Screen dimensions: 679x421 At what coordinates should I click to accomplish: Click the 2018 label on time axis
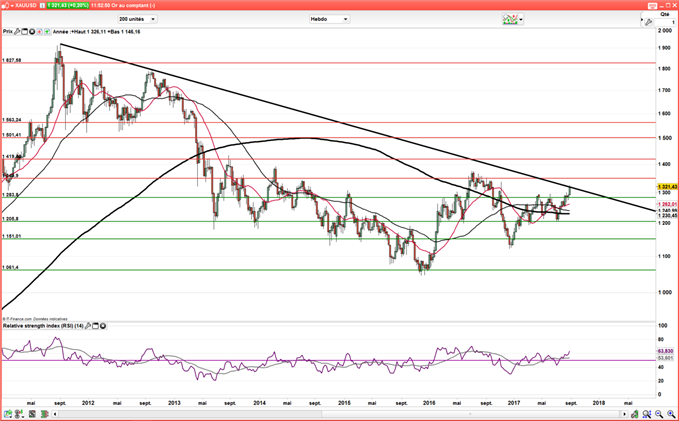[x=599, y=403]
